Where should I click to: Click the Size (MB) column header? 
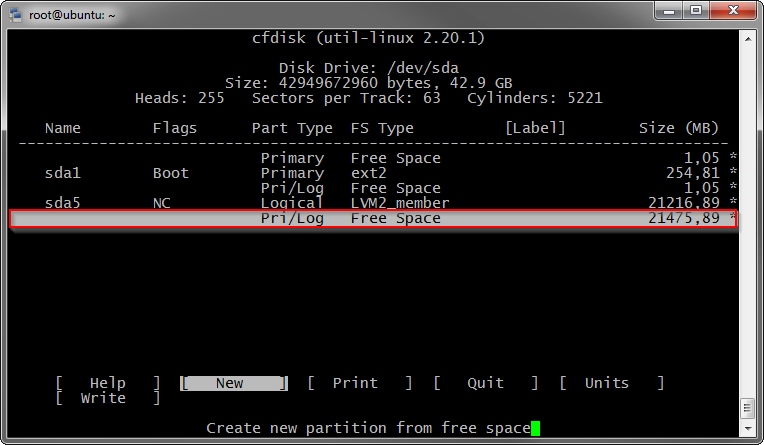[x=678, y=128]
